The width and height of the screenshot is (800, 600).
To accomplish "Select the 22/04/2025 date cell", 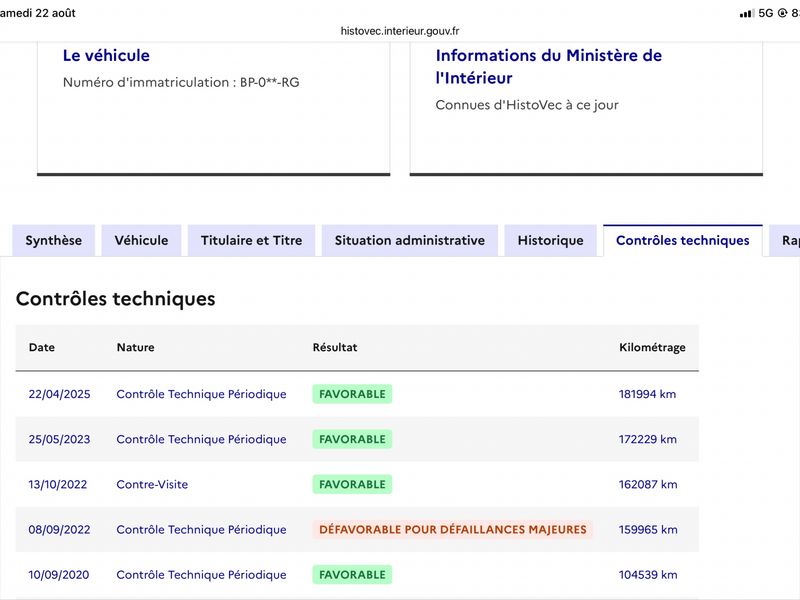I will coord(59,394).
